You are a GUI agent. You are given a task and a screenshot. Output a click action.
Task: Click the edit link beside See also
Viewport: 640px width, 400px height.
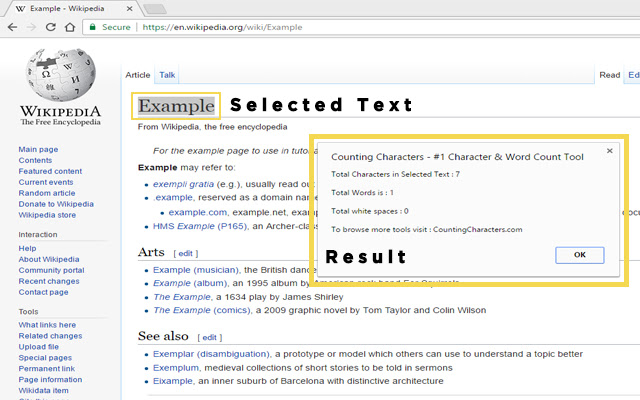click(x=210, y=337)
